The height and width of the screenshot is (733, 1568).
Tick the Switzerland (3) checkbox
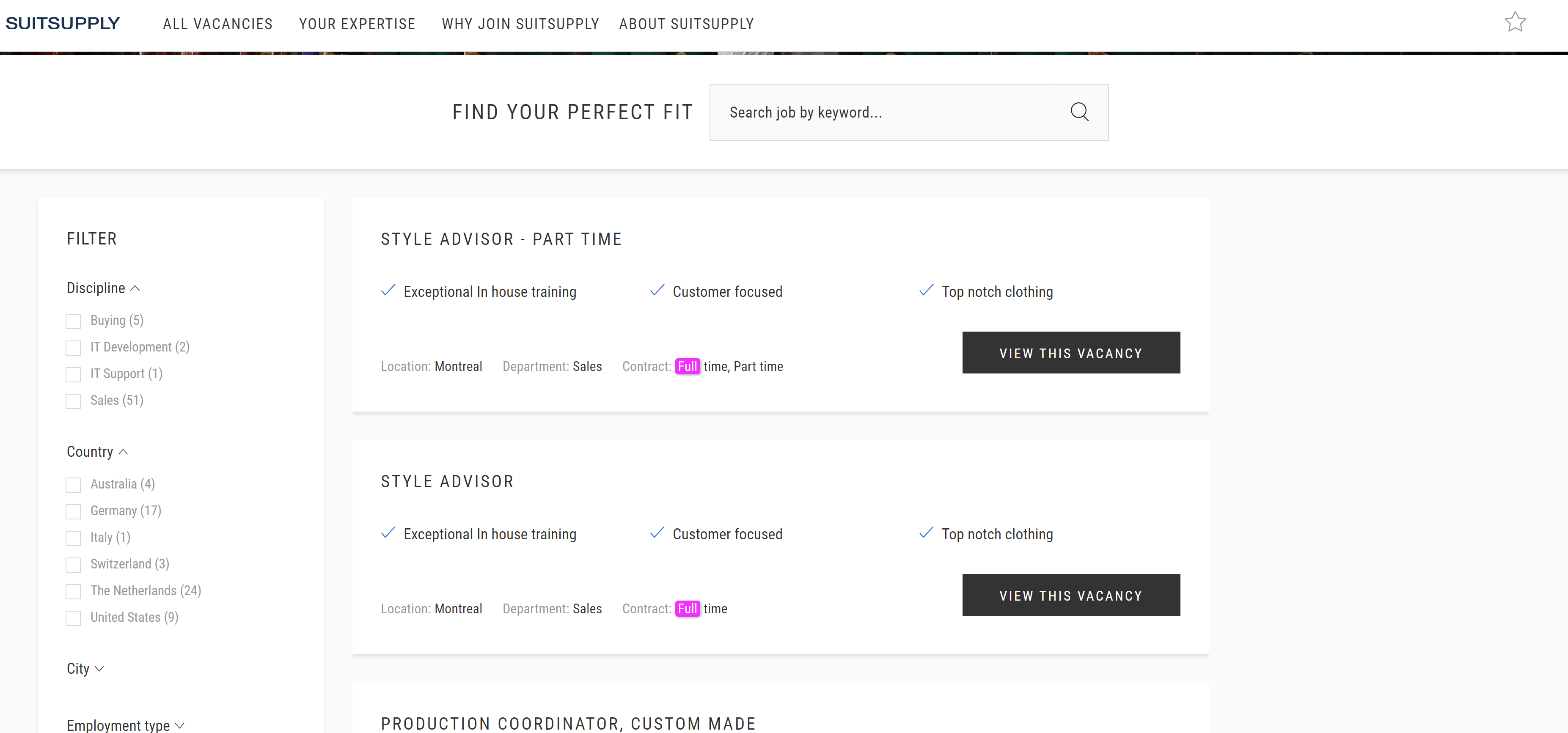(x=73, y=565)
